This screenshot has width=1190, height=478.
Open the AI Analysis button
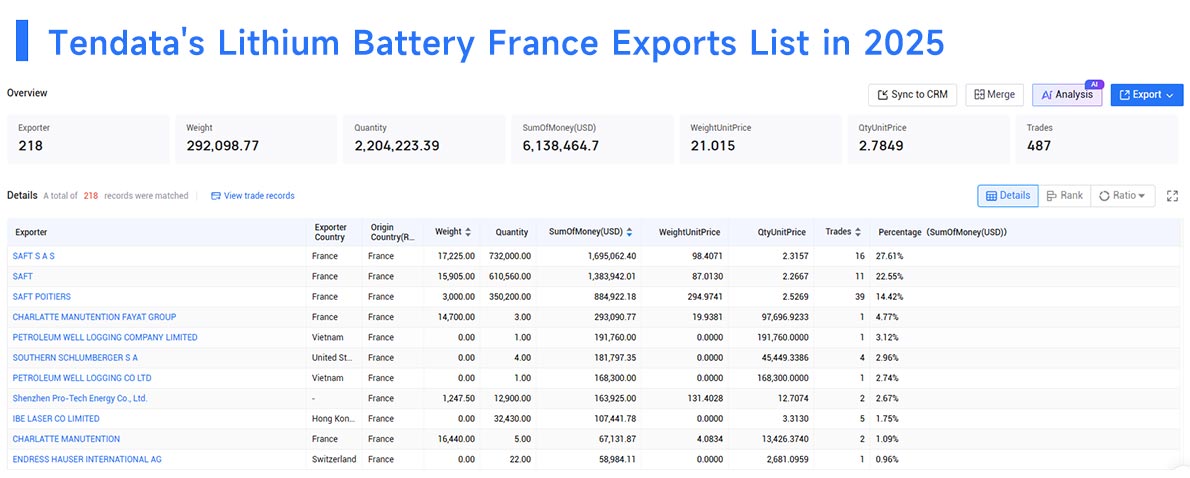click(x=1067, y=95)
